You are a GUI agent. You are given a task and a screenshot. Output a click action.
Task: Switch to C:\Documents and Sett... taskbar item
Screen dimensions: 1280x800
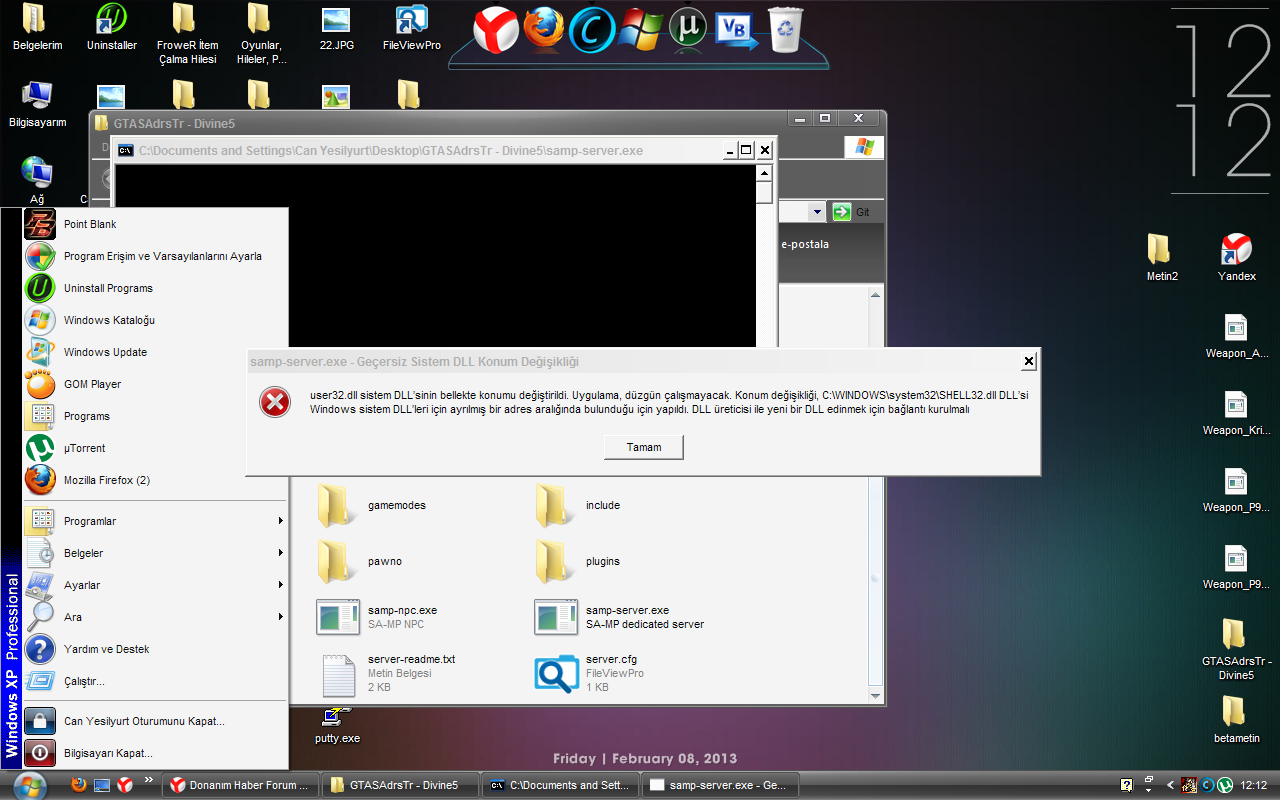(561, 785)
